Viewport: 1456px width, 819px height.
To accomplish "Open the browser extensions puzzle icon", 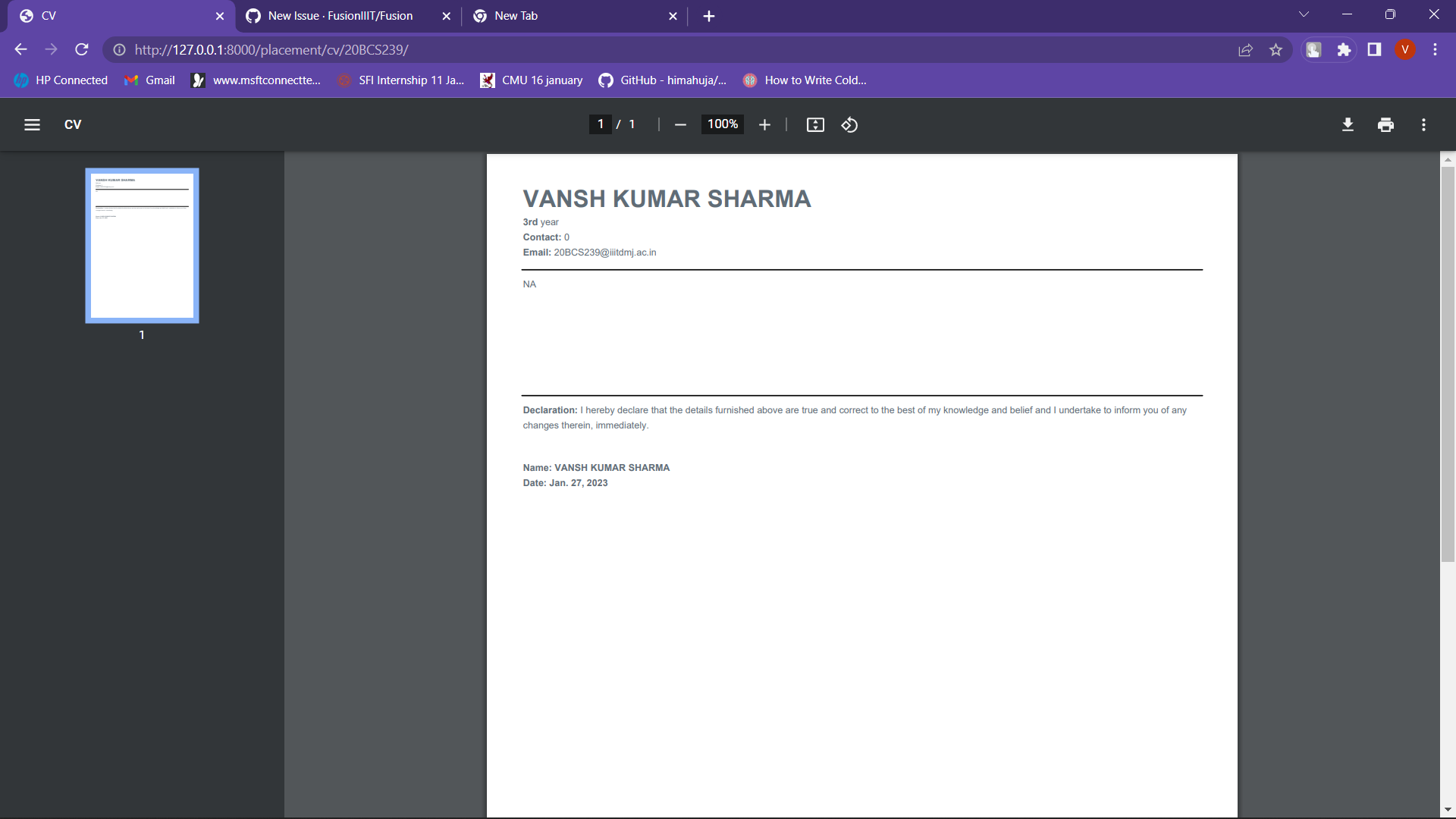I will tap(1344, 50).
